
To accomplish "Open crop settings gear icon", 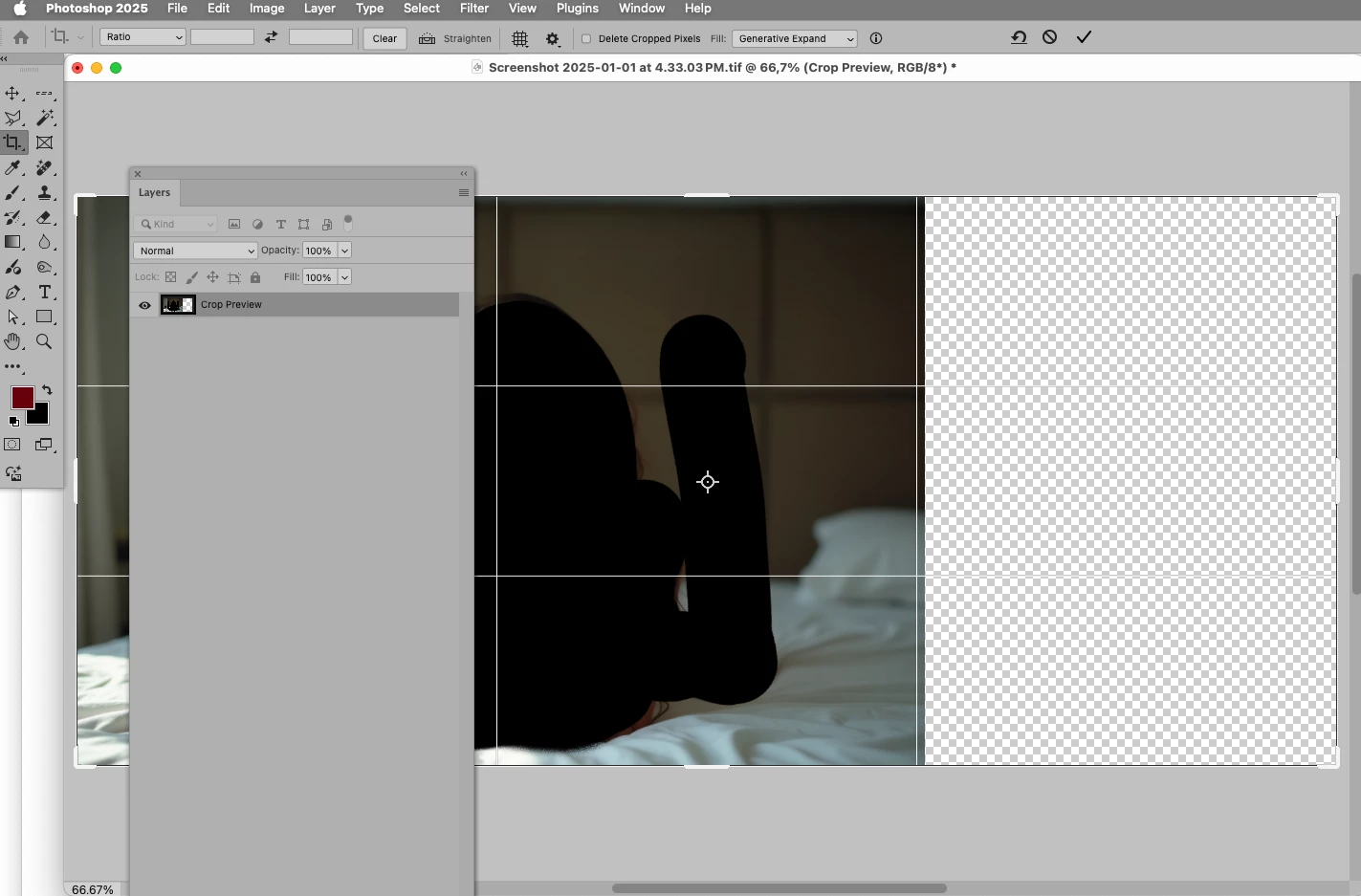I will tap(553, 38).
